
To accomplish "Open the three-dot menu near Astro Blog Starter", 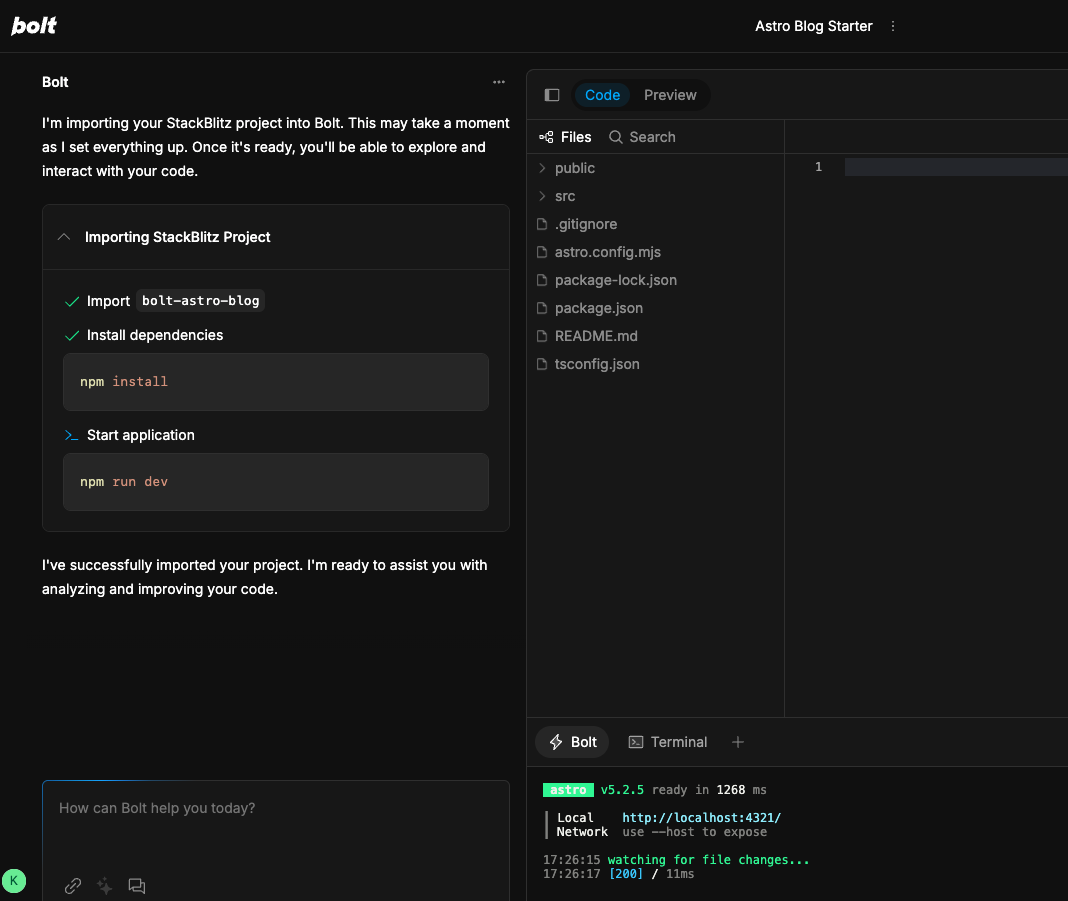I will click(892, 26).
